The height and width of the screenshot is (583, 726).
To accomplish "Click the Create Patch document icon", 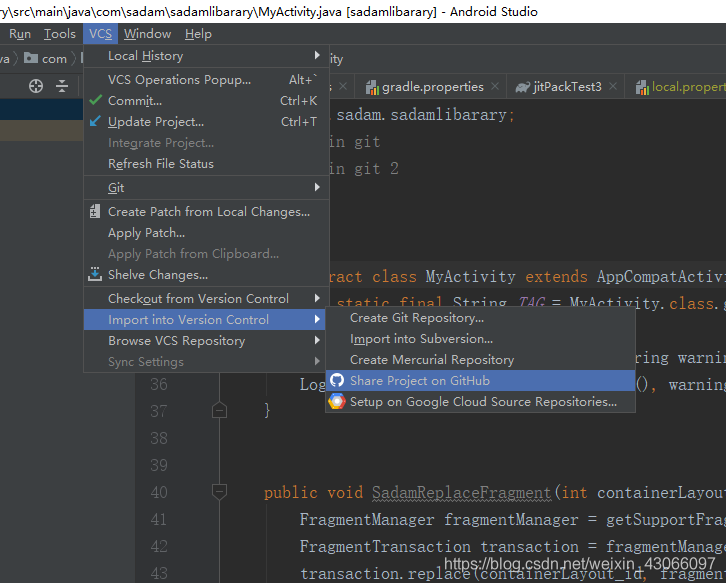I will [x=95, y=211].
